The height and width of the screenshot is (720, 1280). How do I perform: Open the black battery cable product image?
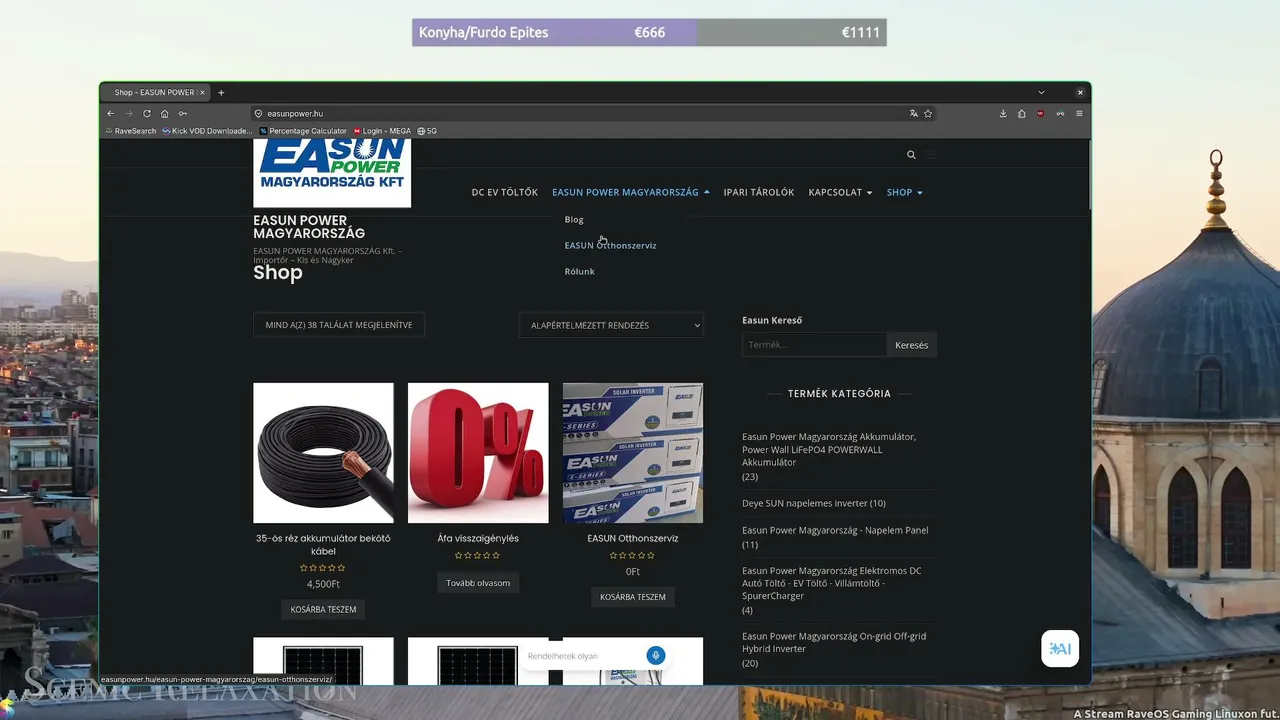[323, 453]
